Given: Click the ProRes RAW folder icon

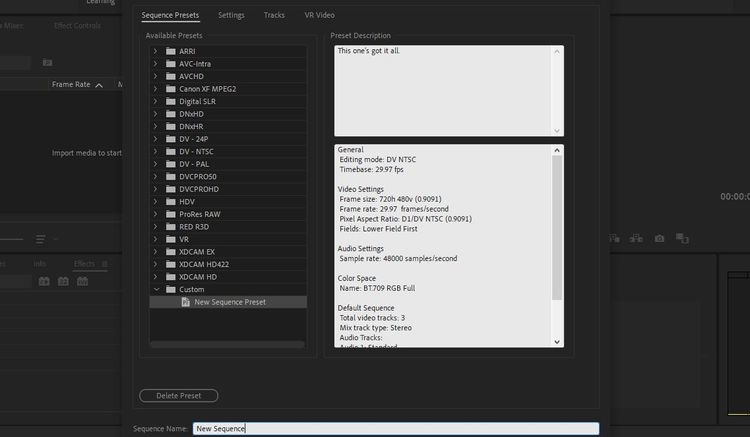Looking at the screenshot, I should [x=171, y=214].
